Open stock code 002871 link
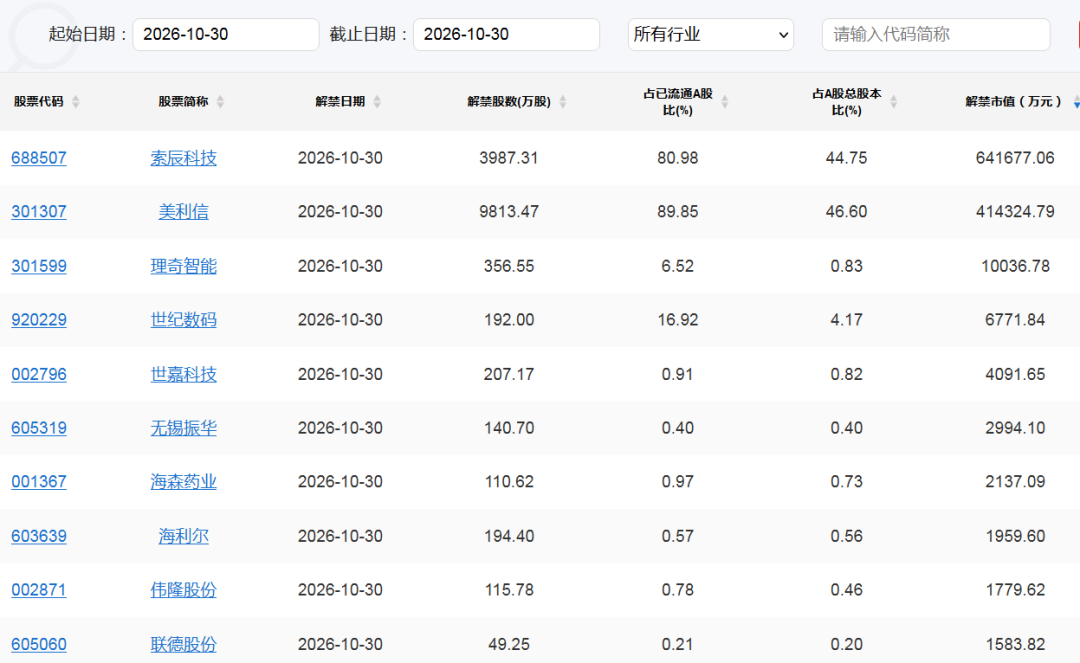This screenshot has width=1080, height=663. click(x=39, y=589)
